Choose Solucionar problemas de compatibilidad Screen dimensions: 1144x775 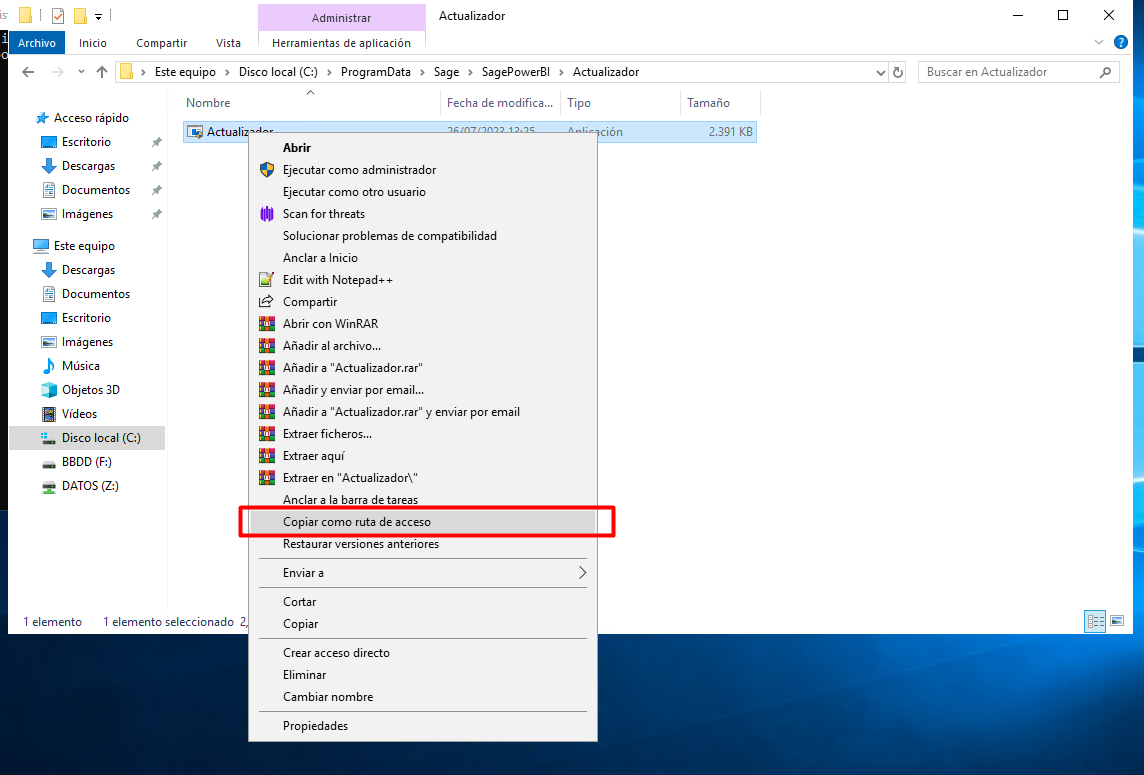click(423, 236)
